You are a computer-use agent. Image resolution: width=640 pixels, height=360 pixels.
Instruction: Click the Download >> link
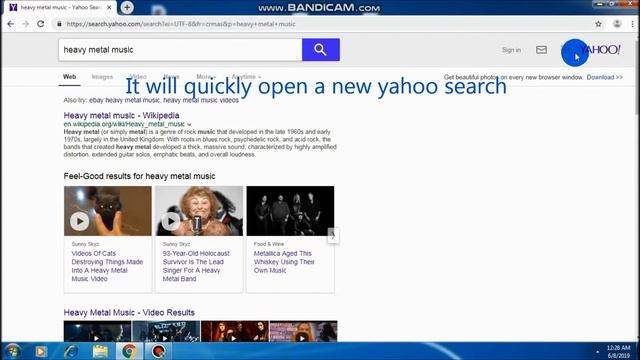[x=604, y=77]
